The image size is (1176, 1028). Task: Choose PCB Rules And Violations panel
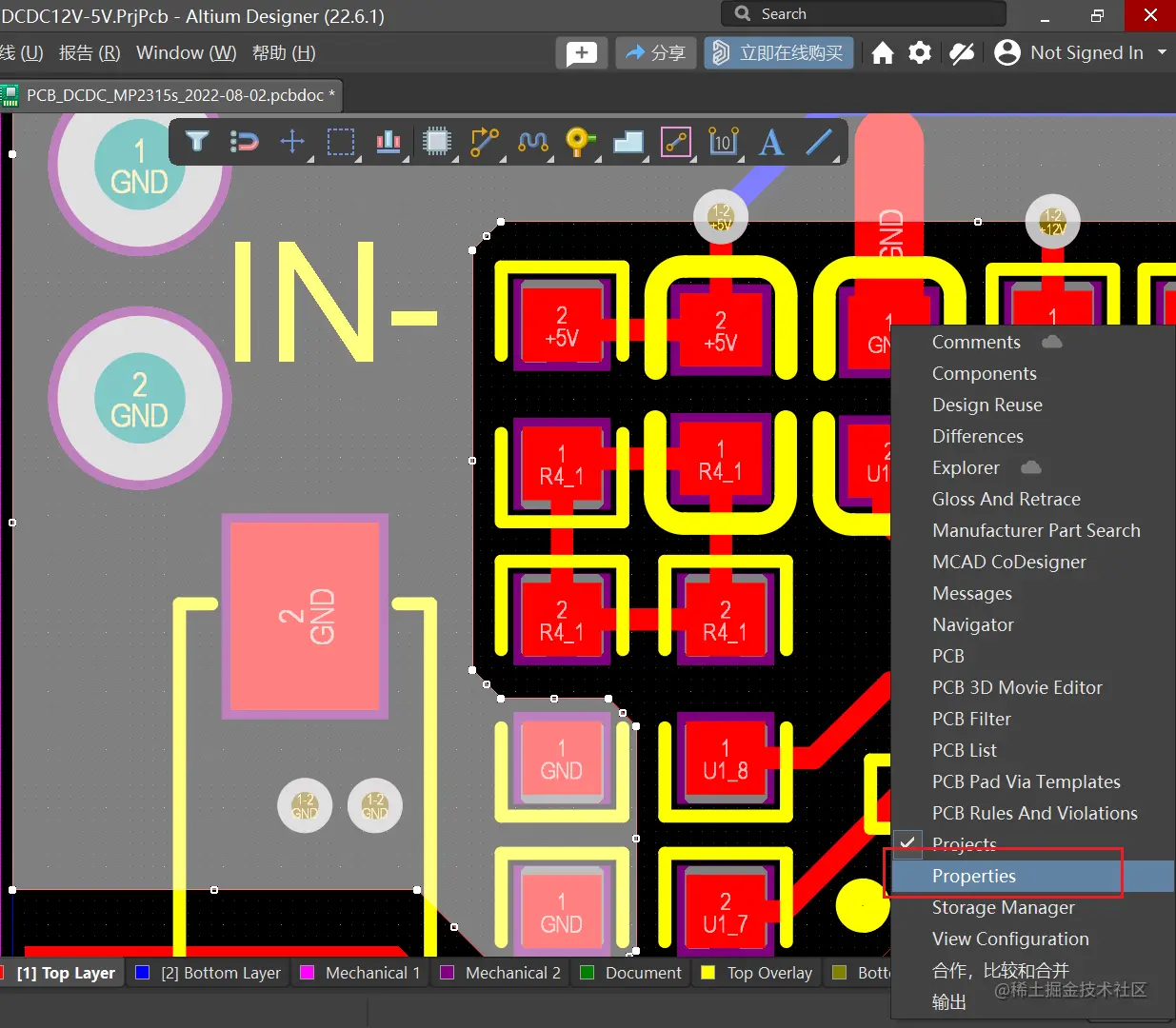(x=1033, y=813)
